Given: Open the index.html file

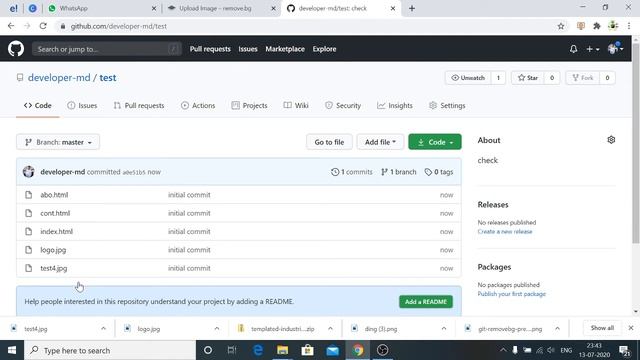Looking at the screenshot, I should click(56, 231).
